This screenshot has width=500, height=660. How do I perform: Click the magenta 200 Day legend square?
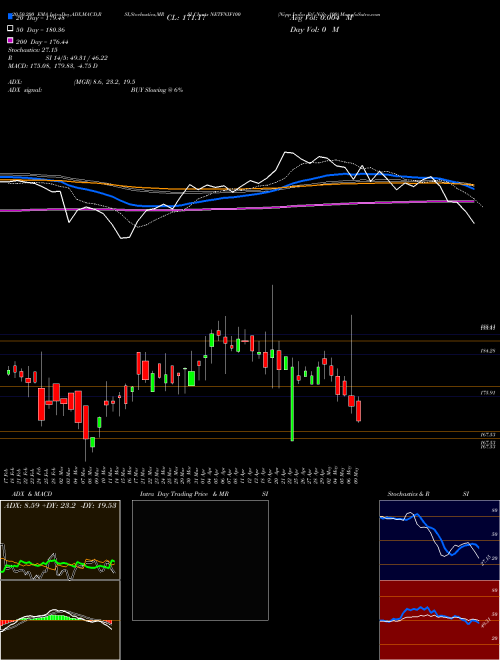(x=11, y=41)
